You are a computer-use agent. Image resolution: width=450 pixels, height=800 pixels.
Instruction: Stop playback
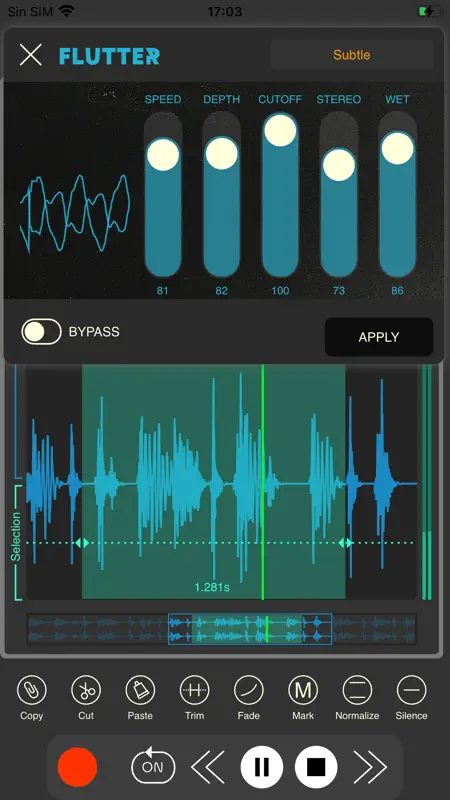(x=316, y=767)
